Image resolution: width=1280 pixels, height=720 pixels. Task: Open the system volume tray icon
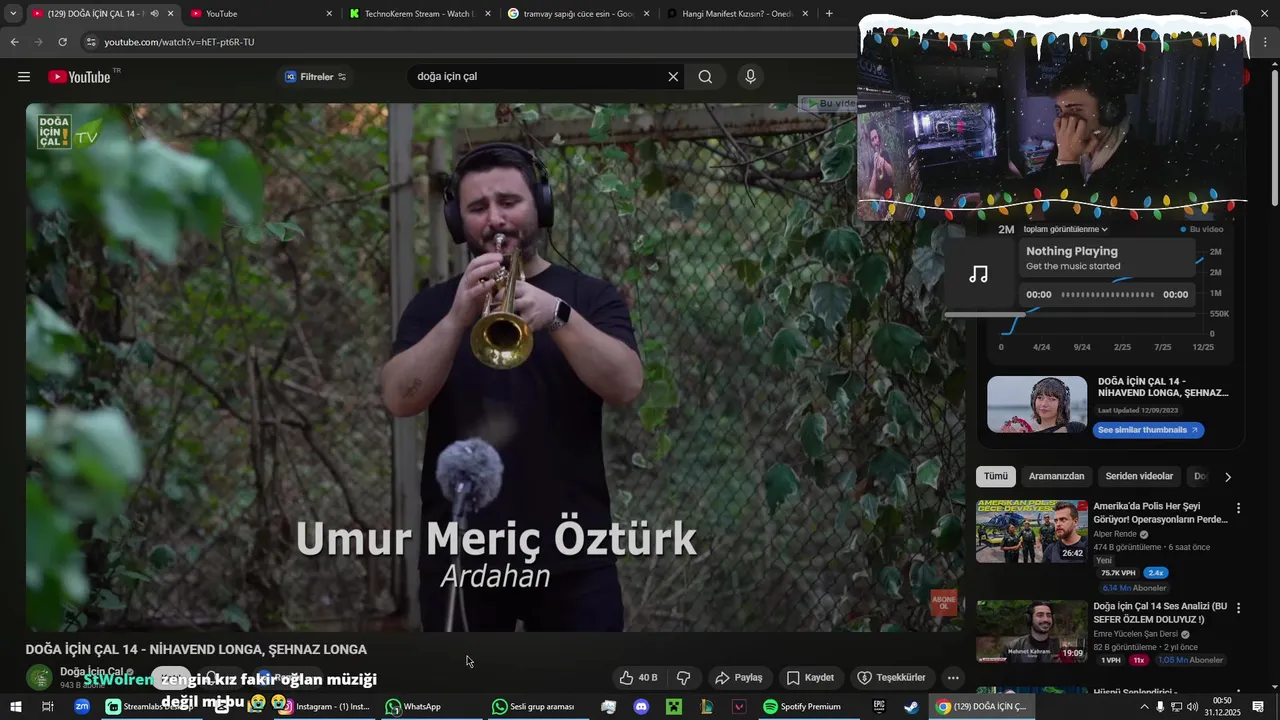tap(1192, 707)
